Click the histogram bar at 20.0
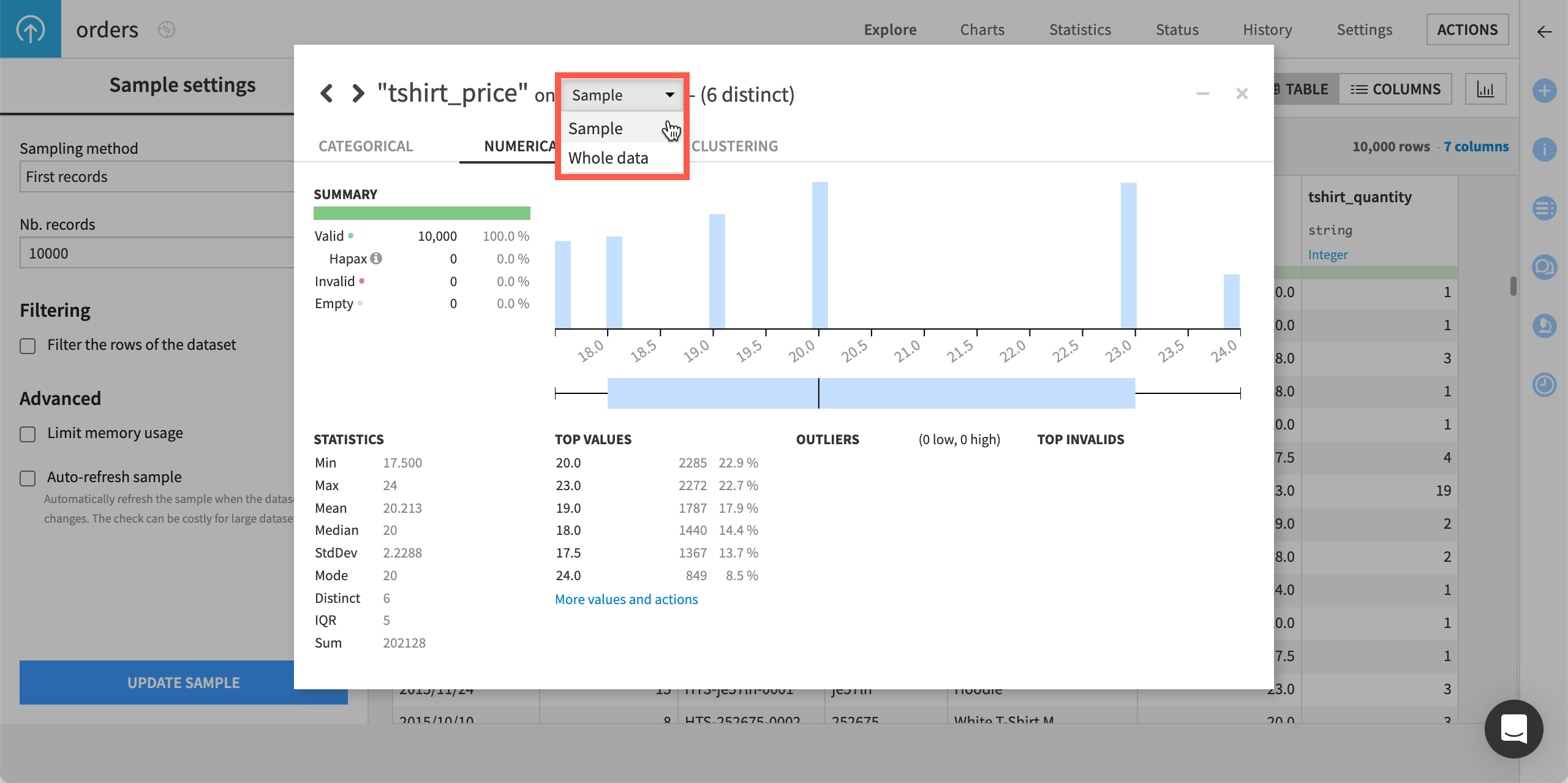 coord(820,255)
